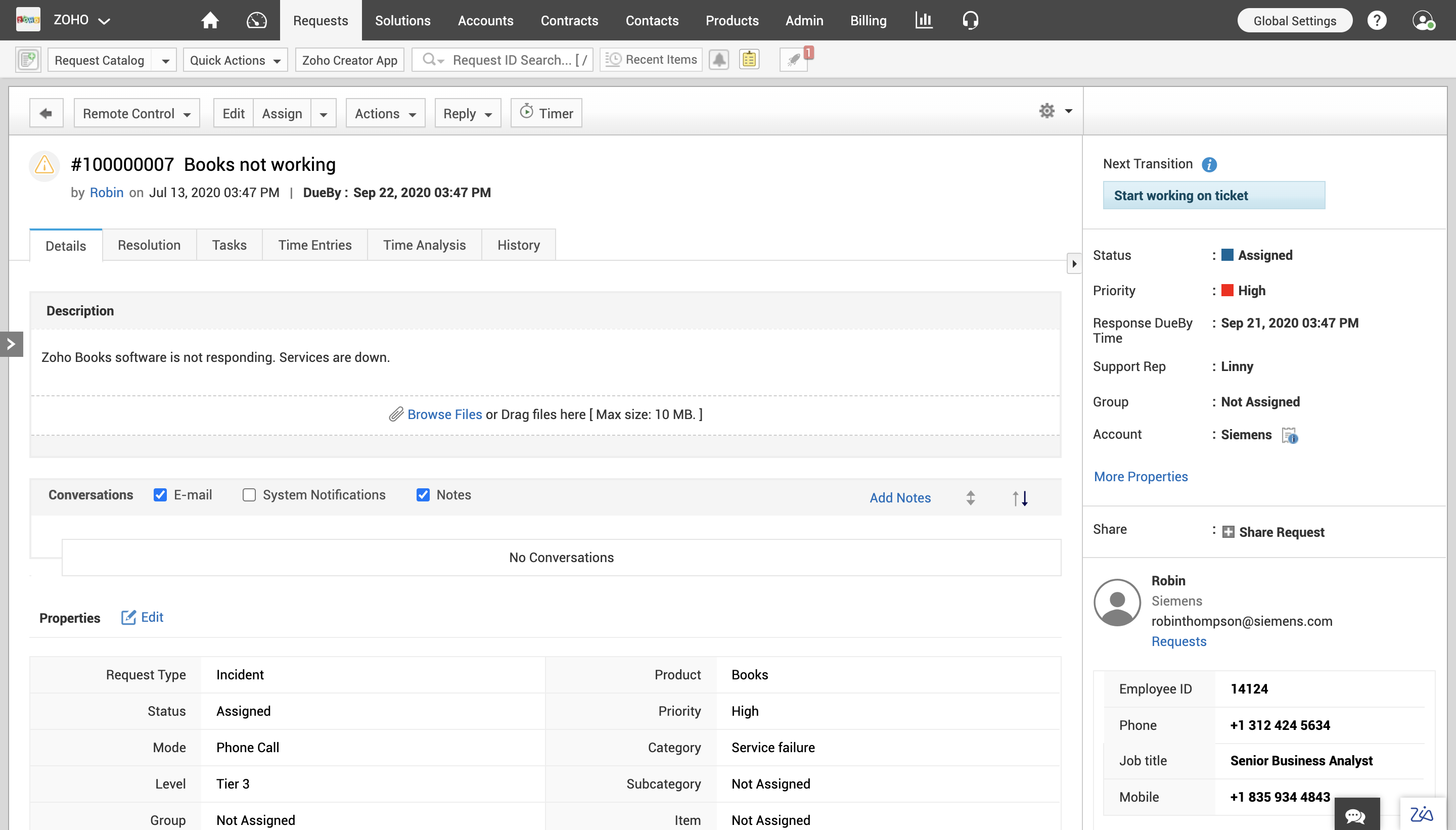Image resolution: width=1456 pixels, height=830 pixels.
Task: Click the warning triangle icon on ticket
Action: (x=46, y=165)
